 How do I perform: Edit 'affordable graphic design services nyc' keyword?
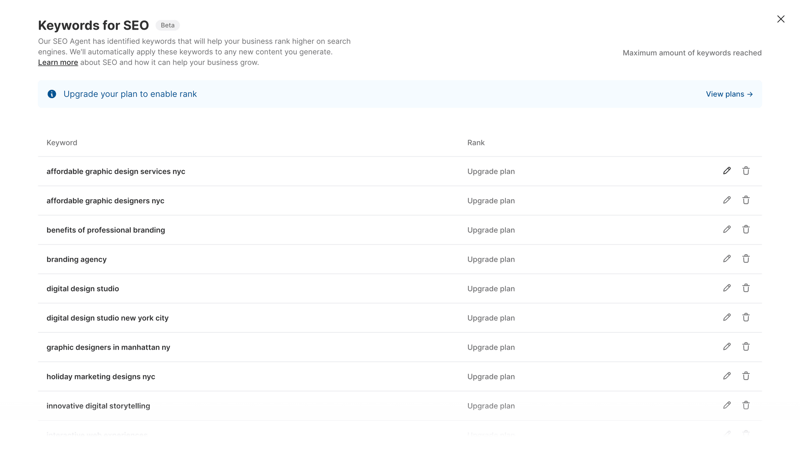point(727,171)
